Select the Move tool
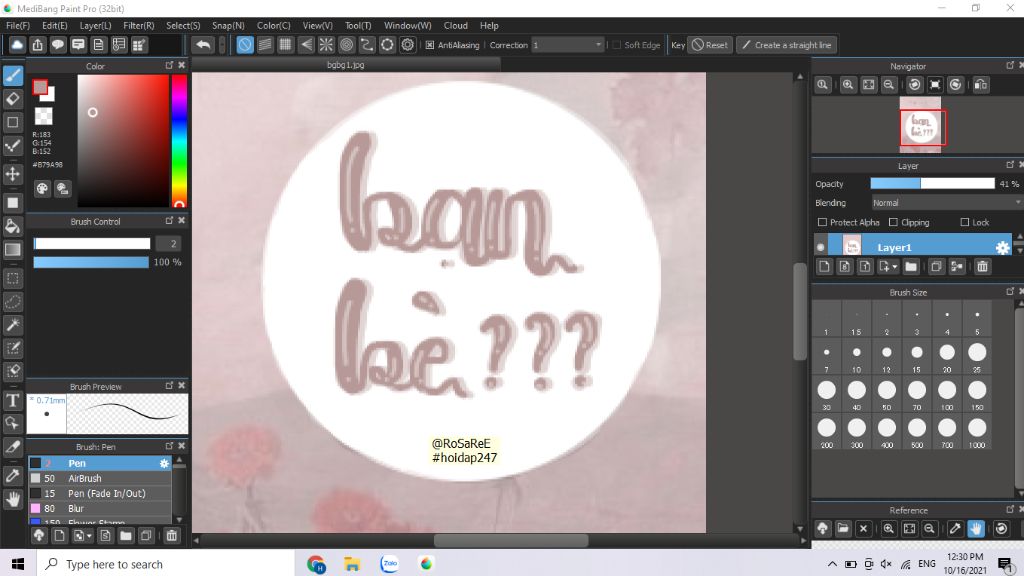 pos(12,174)
